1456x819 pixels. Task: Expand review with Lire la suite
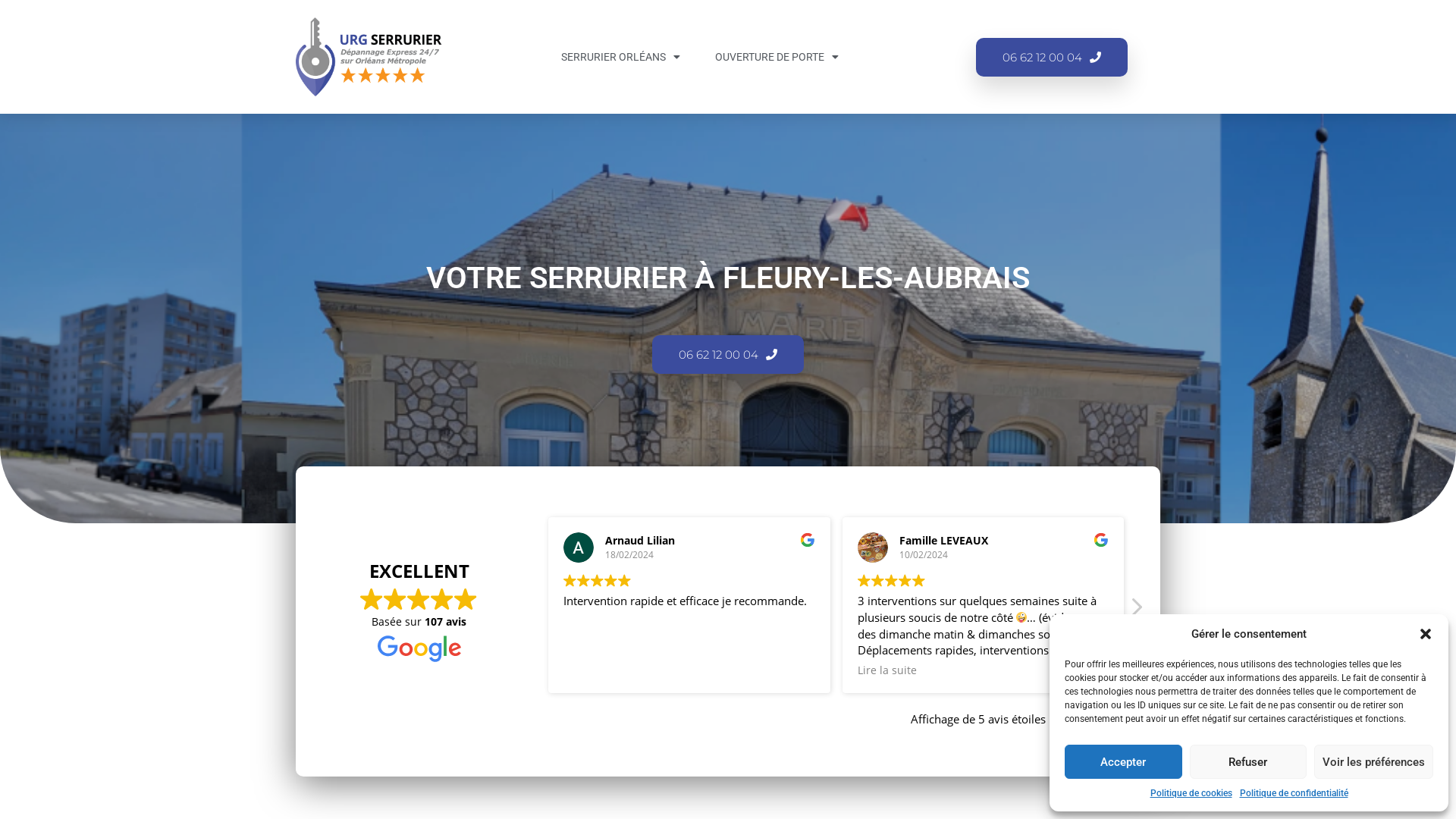pyautogui.click(x=886, y=670)
